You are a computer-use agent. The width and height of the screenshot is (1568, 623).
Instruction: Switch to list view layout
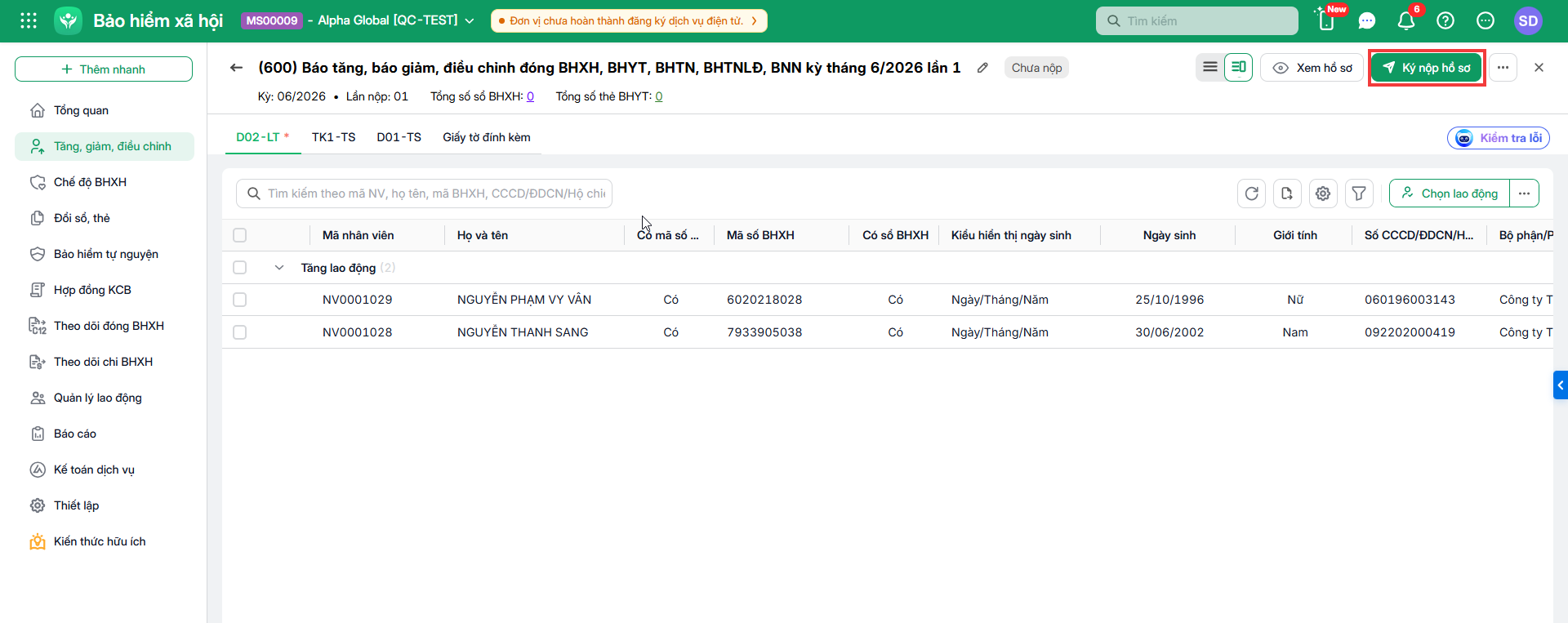click(x=1210, y=67)
